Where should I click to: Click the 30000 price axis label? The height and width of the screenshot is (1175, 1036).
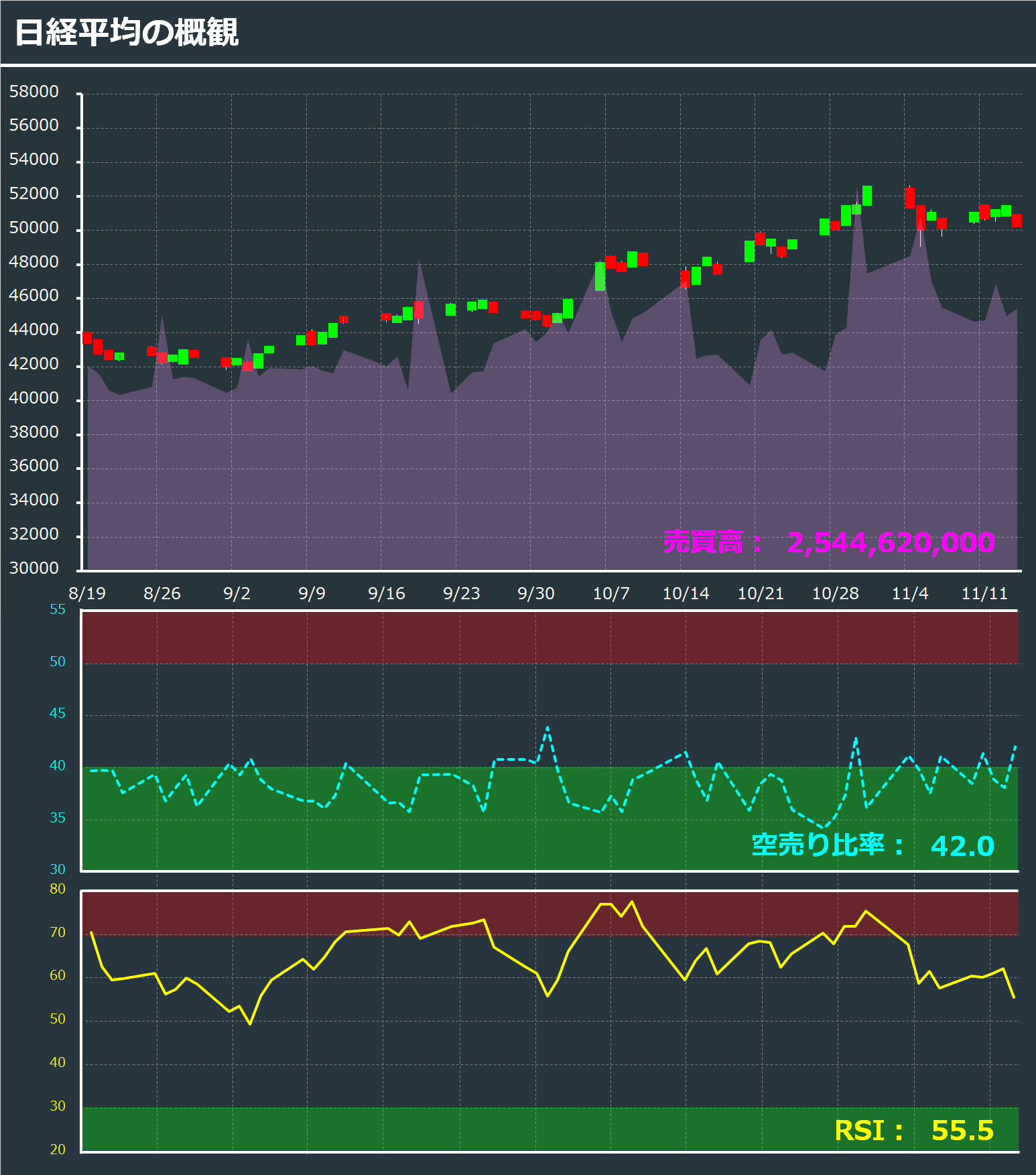click(34, 568)
